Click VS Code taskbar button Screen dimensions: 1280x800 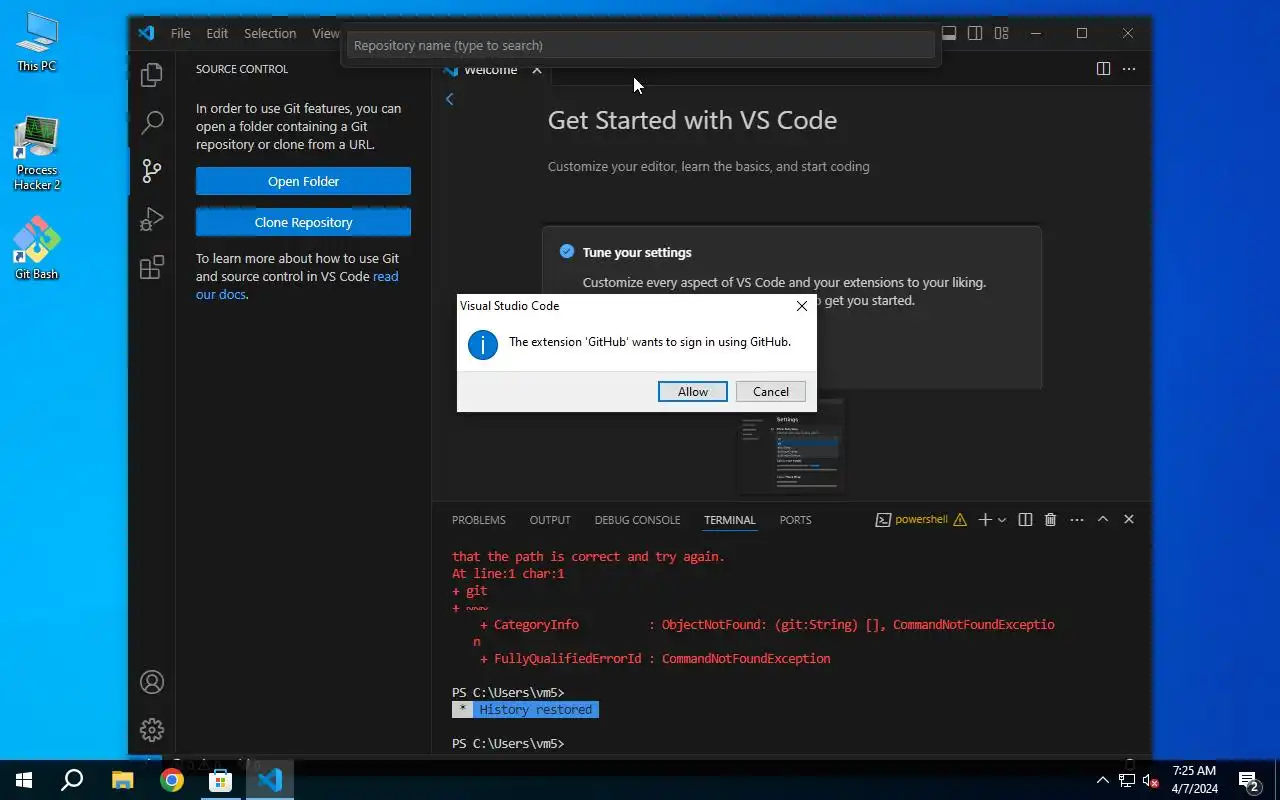tap(270, 780)
